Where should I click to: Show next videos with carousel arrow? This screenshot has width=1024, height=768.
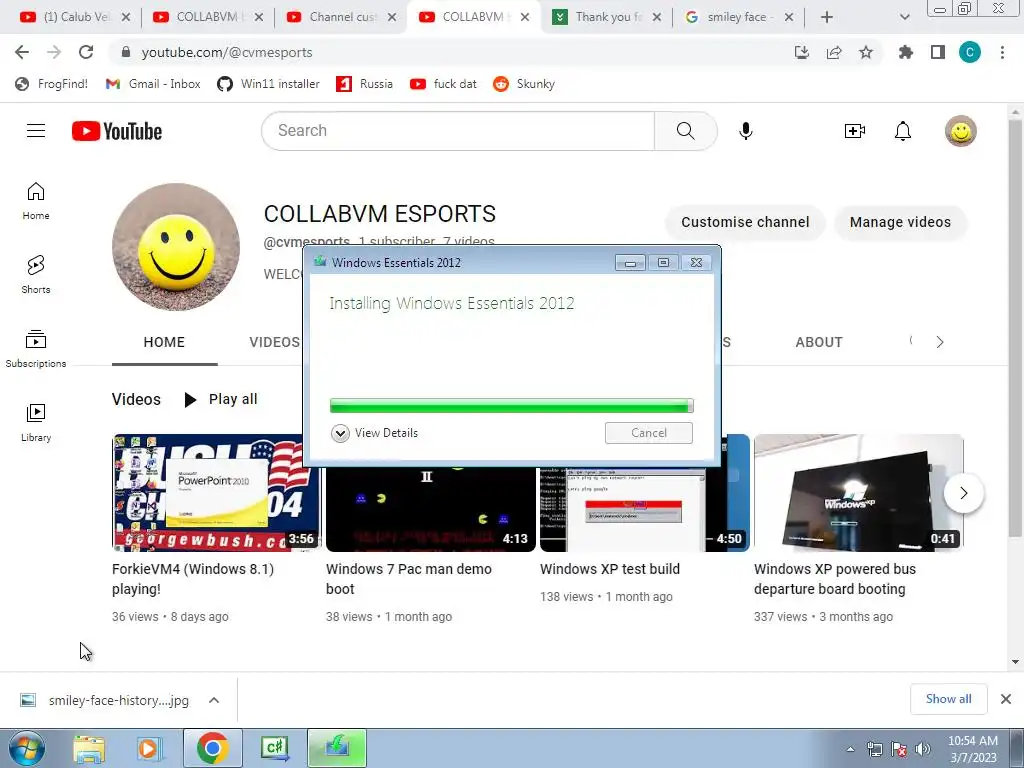click(x=963, y=493)
